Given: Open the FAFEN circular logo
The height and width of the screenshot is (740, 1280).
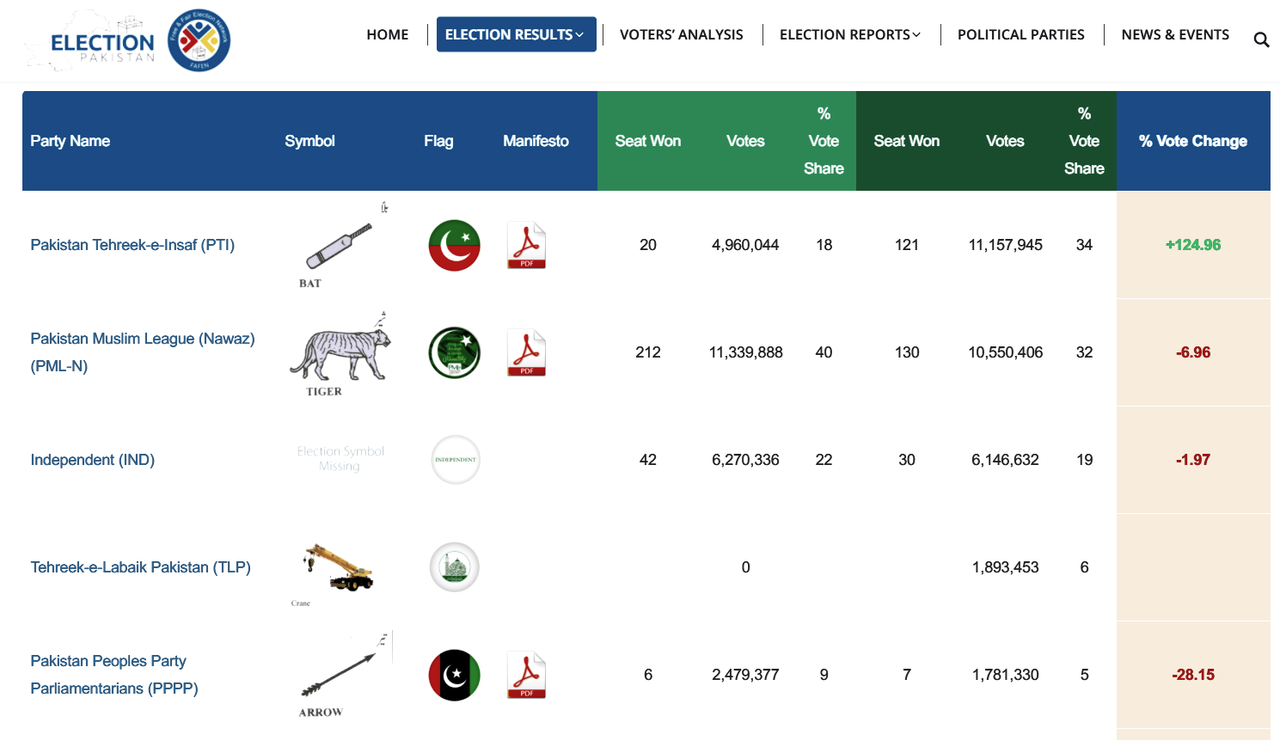Looking at the screenshot, I should [x=199, y=41].
